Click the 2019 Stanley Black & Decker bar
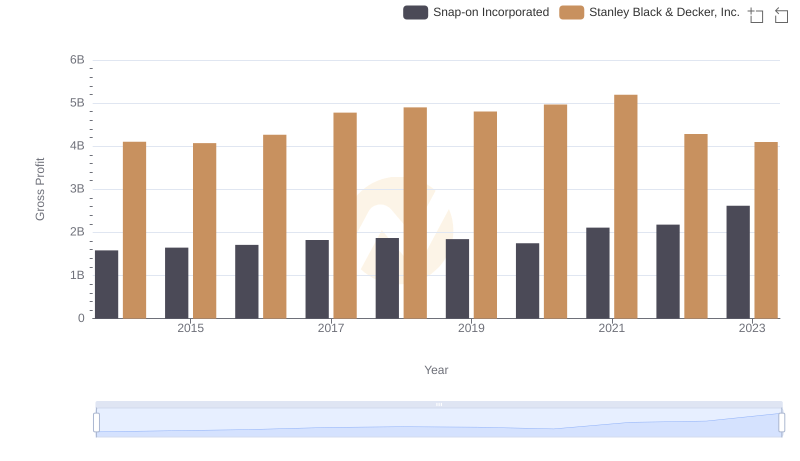The width and height of the screenshot is (800, 461). [485, 215]
